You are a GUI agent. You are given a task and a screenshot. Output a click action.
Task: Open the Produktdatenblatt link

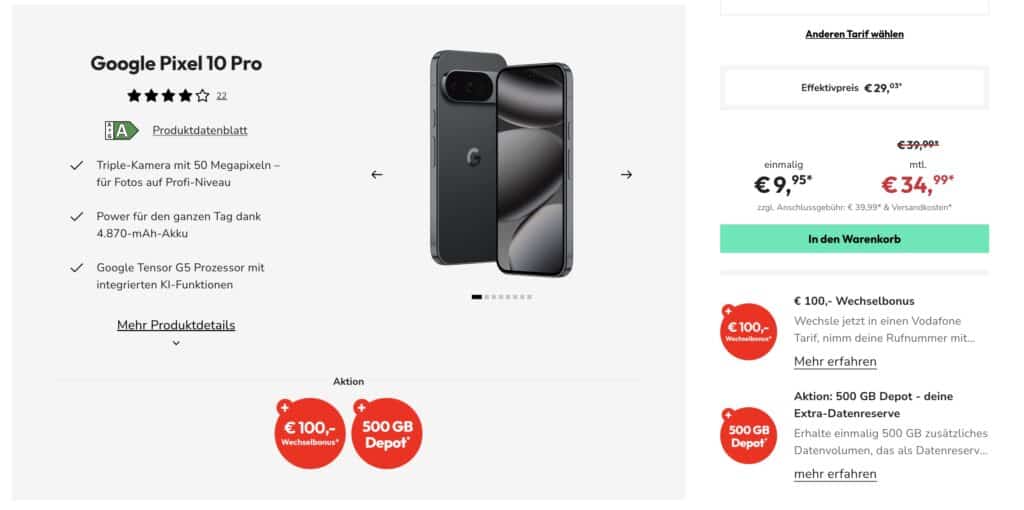(x=200, y=130)
